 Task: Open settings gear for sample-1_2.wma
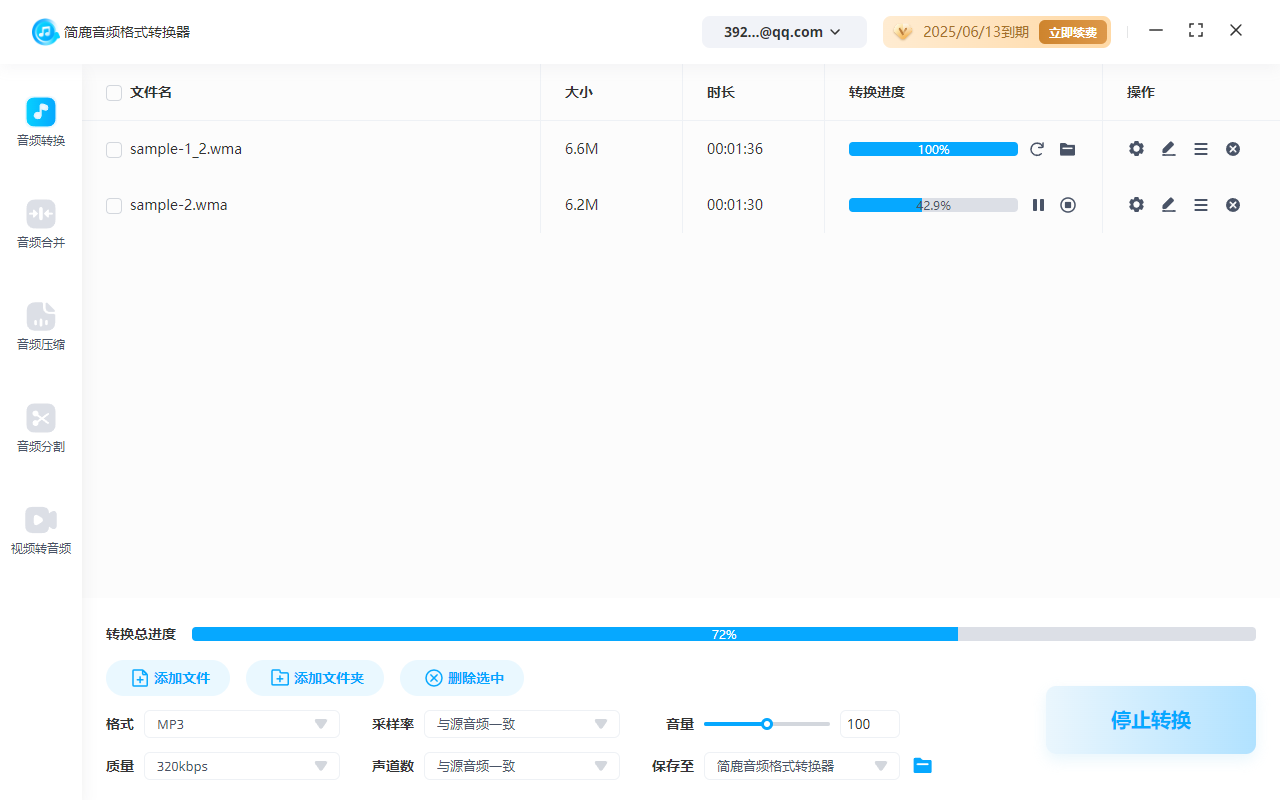click(1136, 149)
